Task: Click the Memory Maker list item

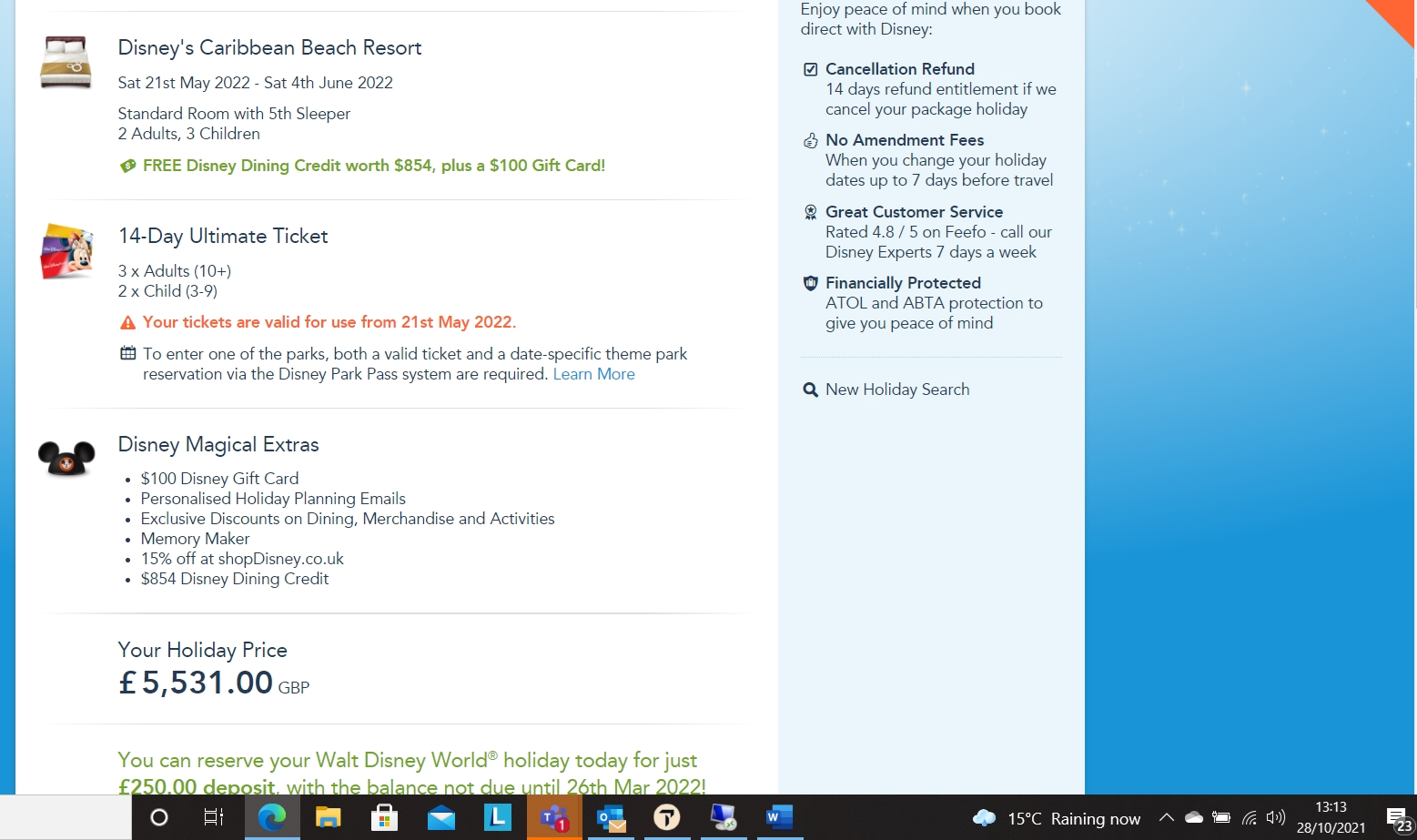Action: click(195, 539)
